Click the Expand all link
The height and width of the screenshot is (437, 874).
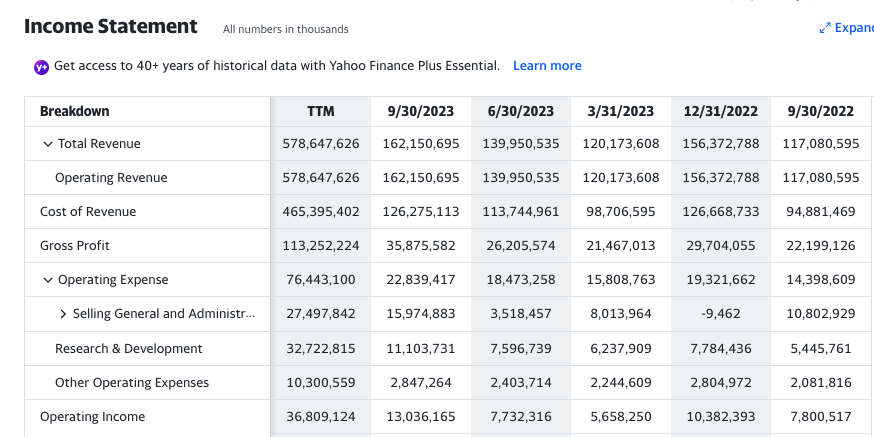tap(853, 28)
